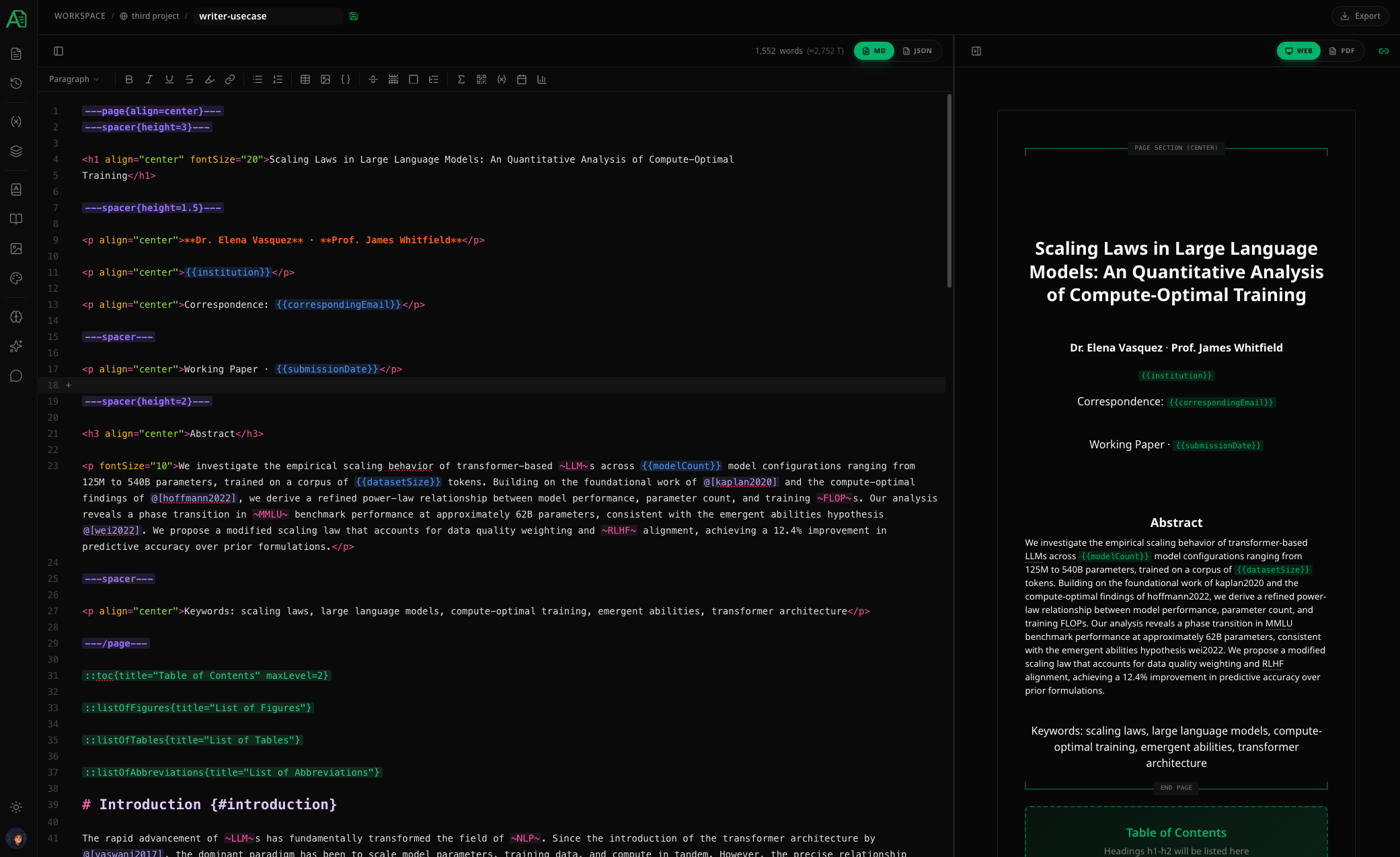The image size is (1400, 857).
Task: Insert a math formula with the Sigma icon
Action: pyautogui.click(x=461, y=79)
